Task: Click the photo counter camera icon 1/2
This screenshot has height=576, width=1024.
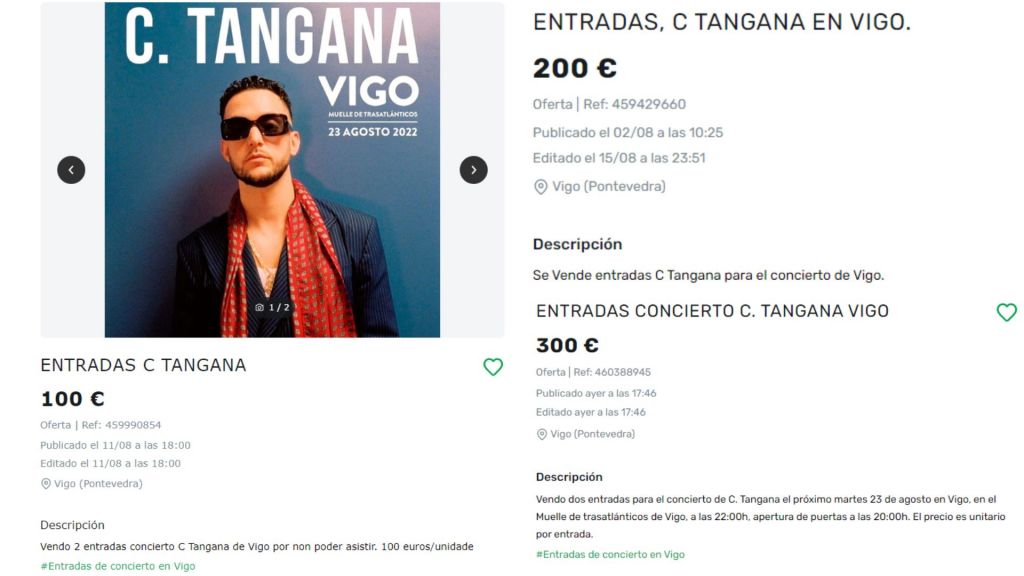Action: (259, 308)
